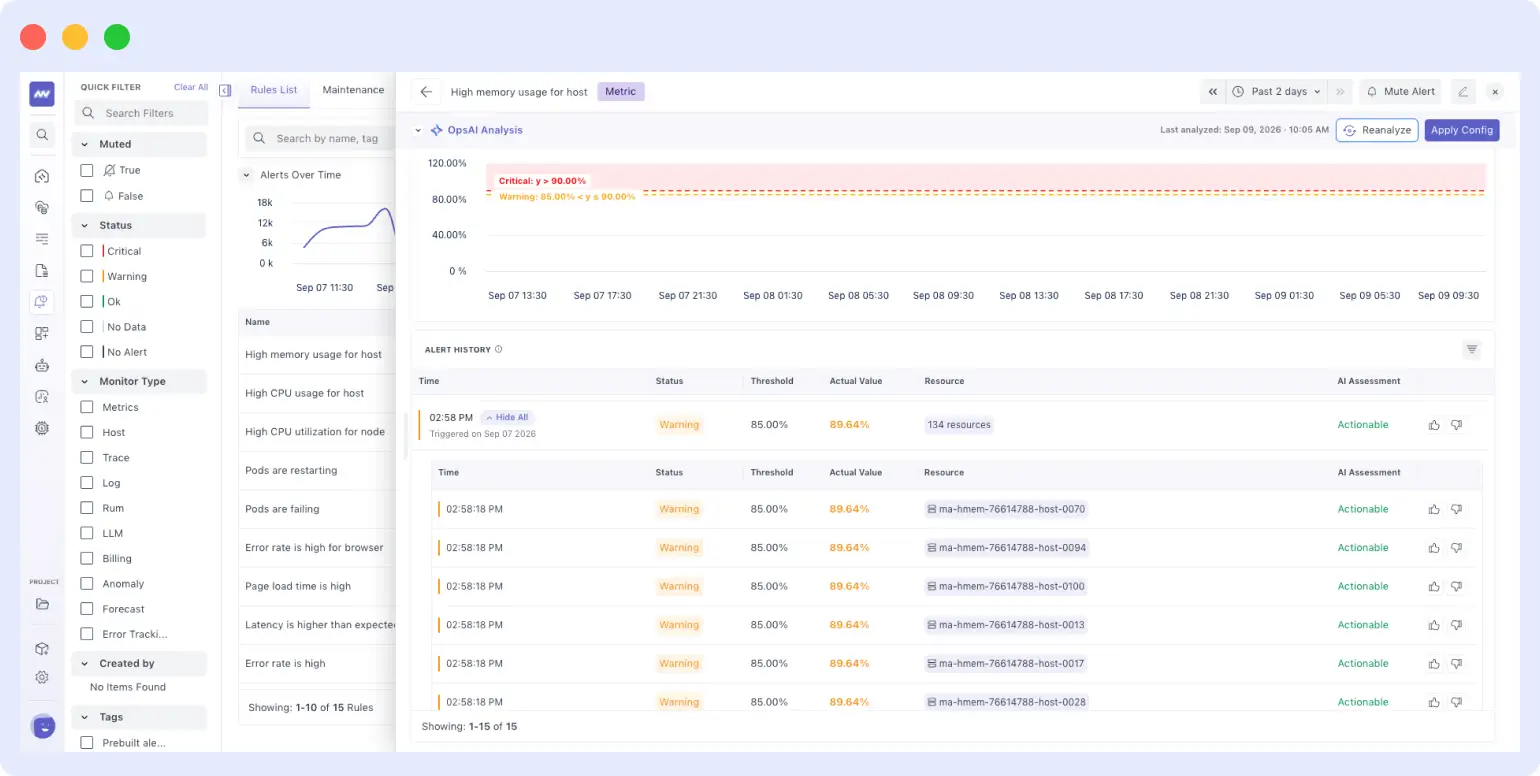Open the settings gear at sidebar bottom
1540x776 pixels.
42,677
